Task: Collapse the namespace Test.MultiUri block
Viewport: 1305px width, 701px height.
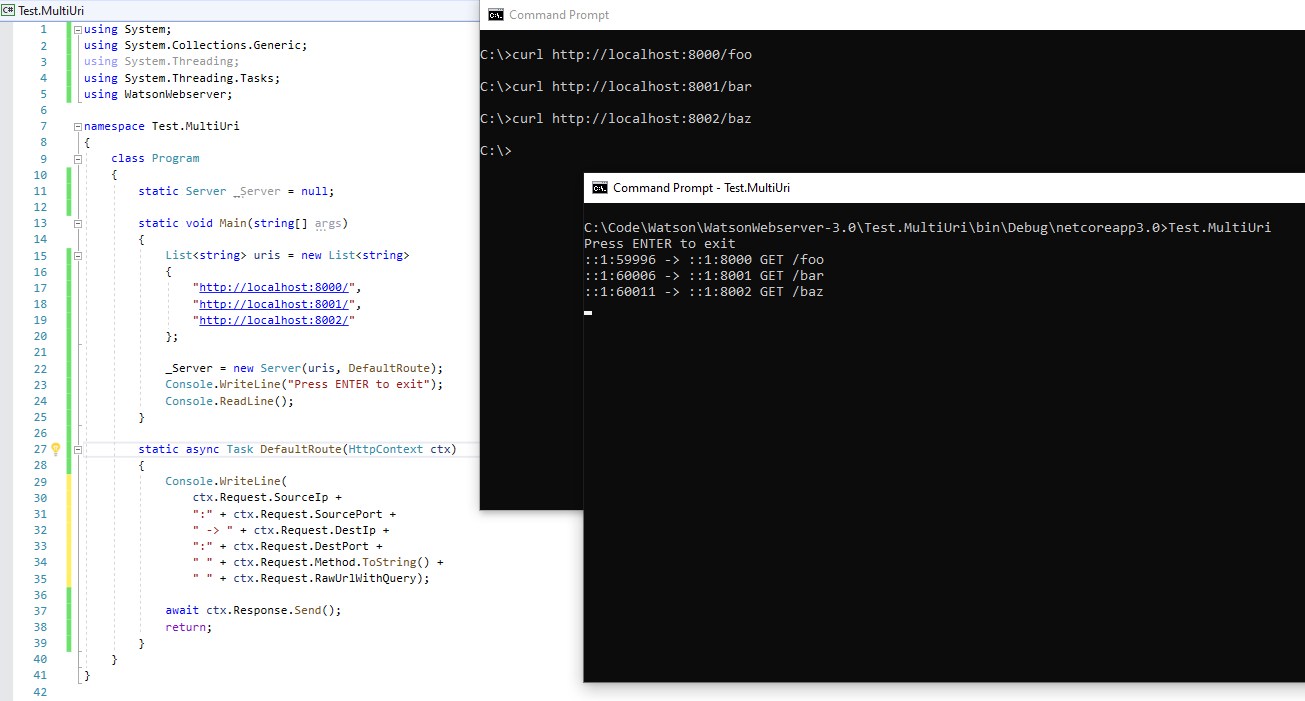Action: (78, 125)
